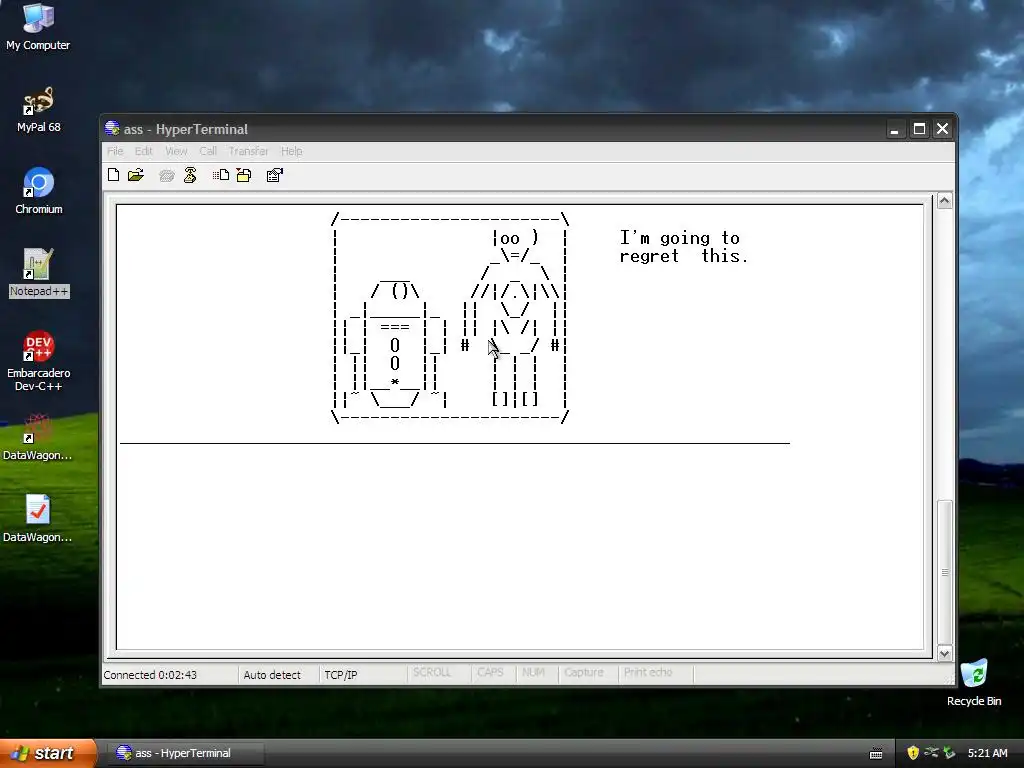Click the keyboard icon in the taskbar
1024x768 pixels.
click(876, 754)
